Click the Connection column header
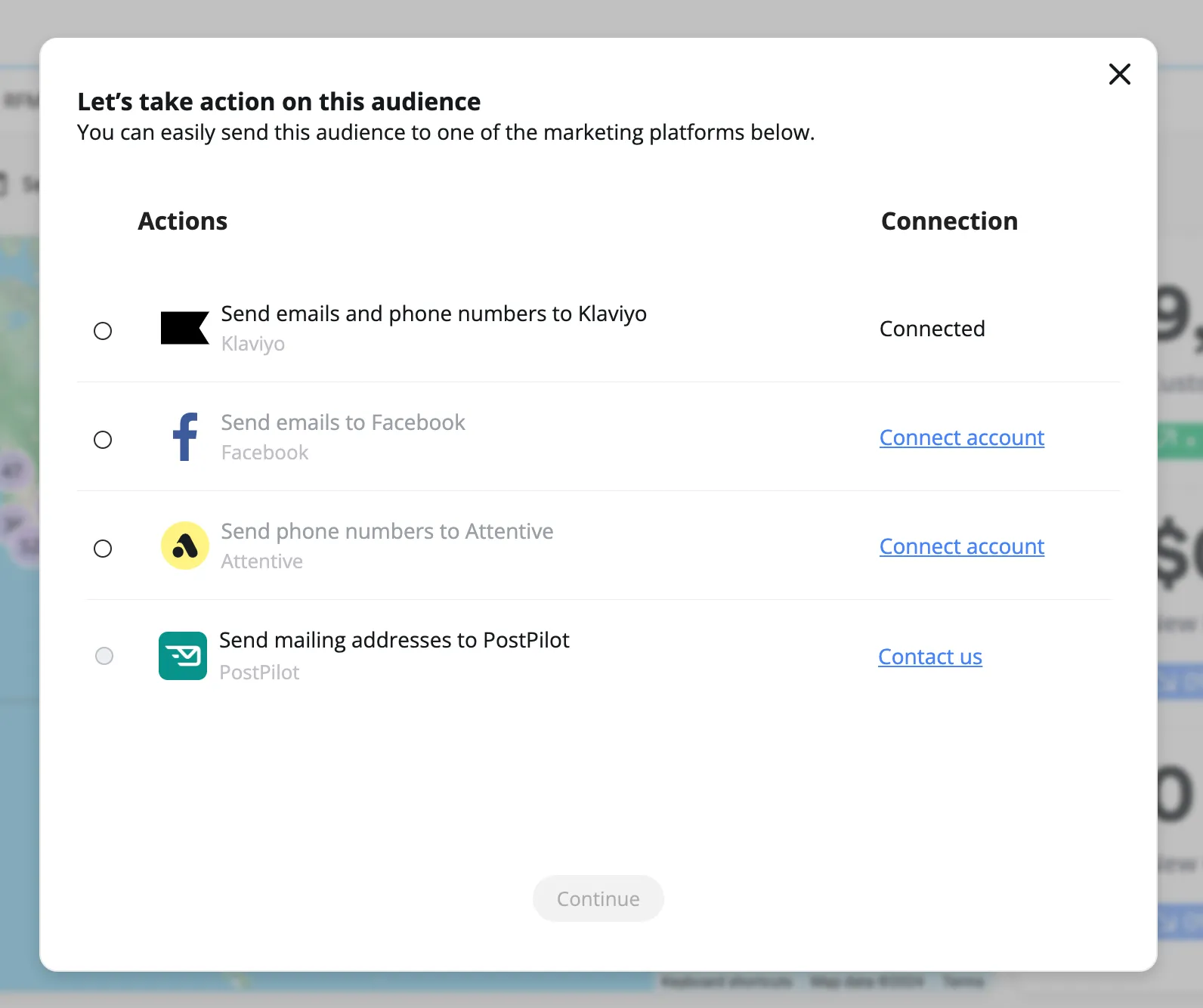Screen dimensions: 1203x1008 [950, 221]
